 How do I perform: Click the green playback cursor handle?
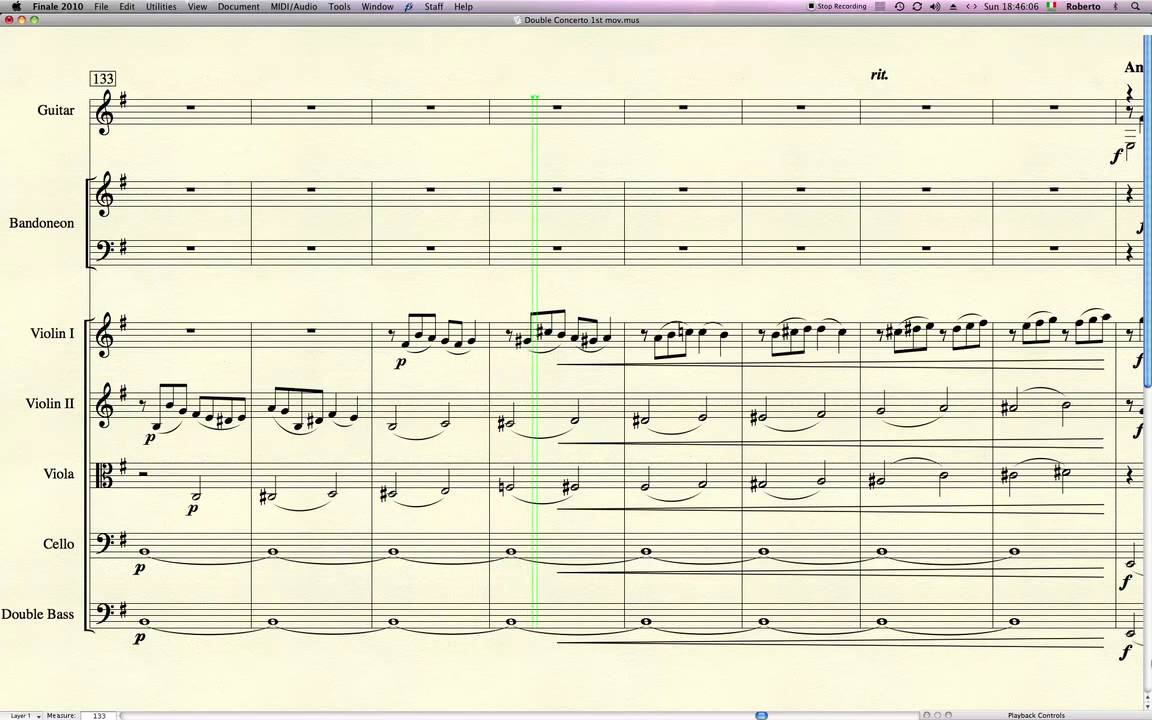click(535, 97)
